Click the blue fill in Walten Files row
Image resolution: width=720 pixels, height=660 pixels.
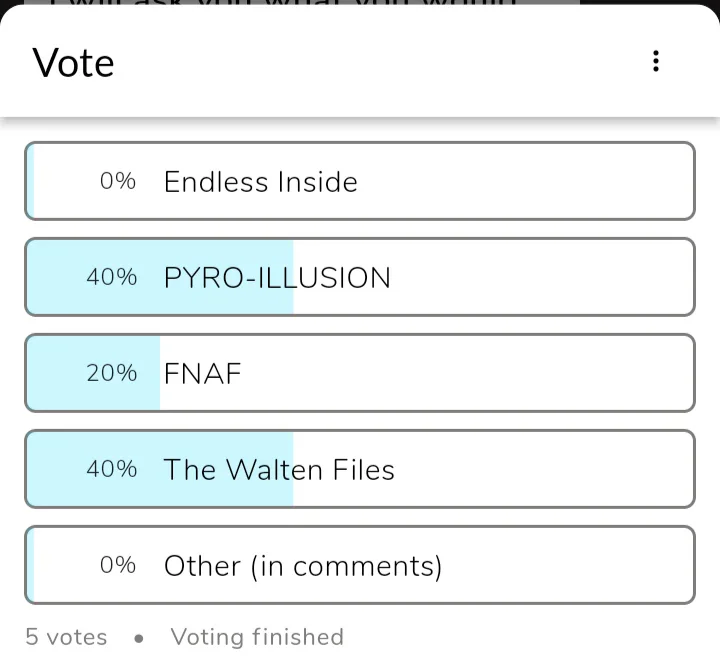click(x=60, y=470)
